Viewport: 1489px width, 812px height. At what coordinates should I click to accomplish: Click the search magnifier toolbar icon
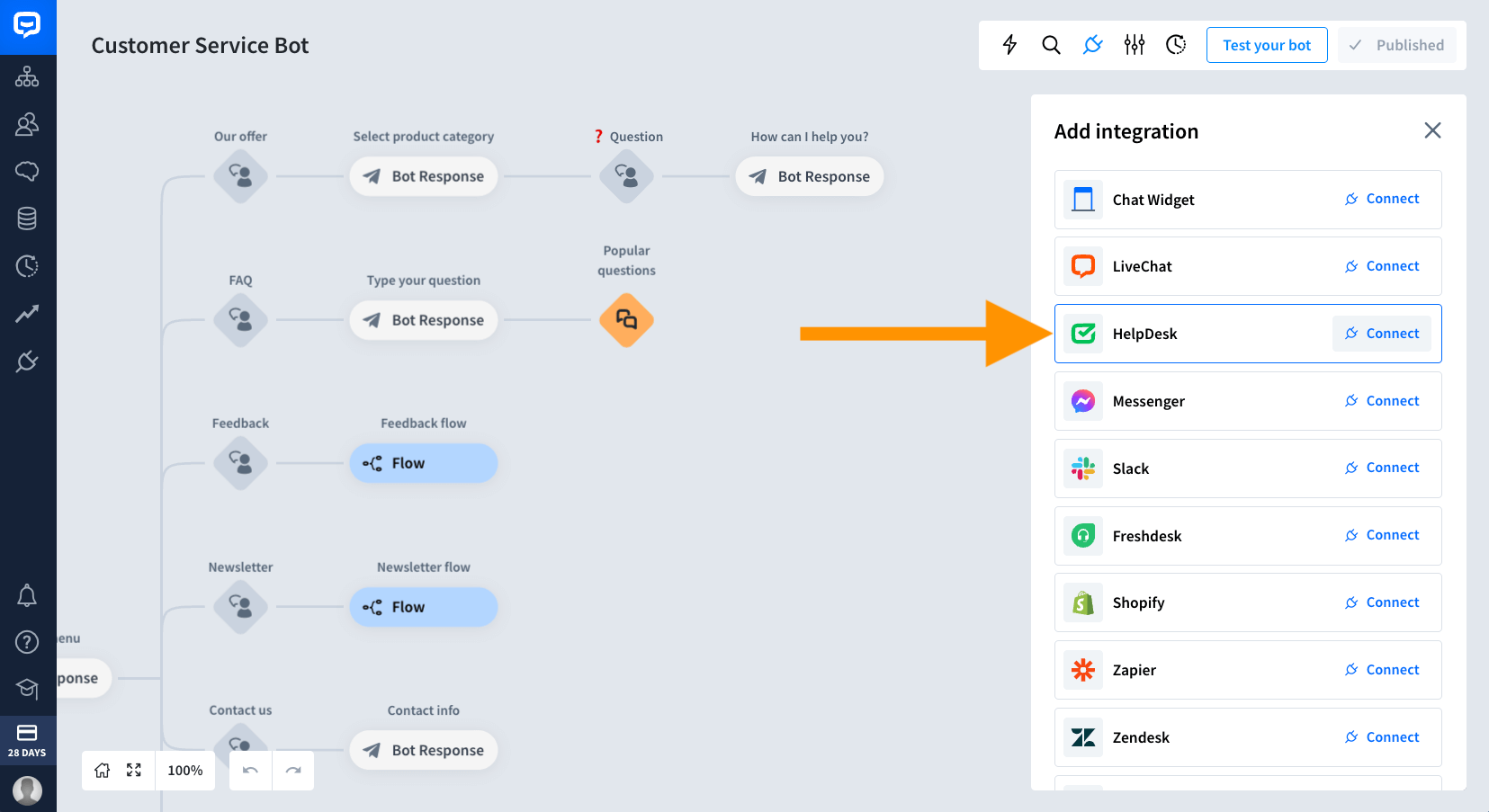1051,45
